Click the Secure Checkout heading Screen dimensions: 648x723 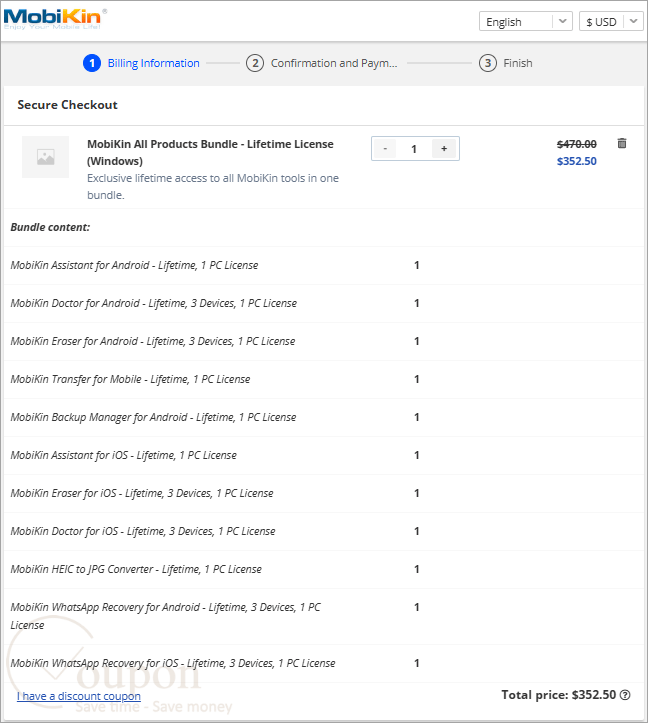(67, 105)
